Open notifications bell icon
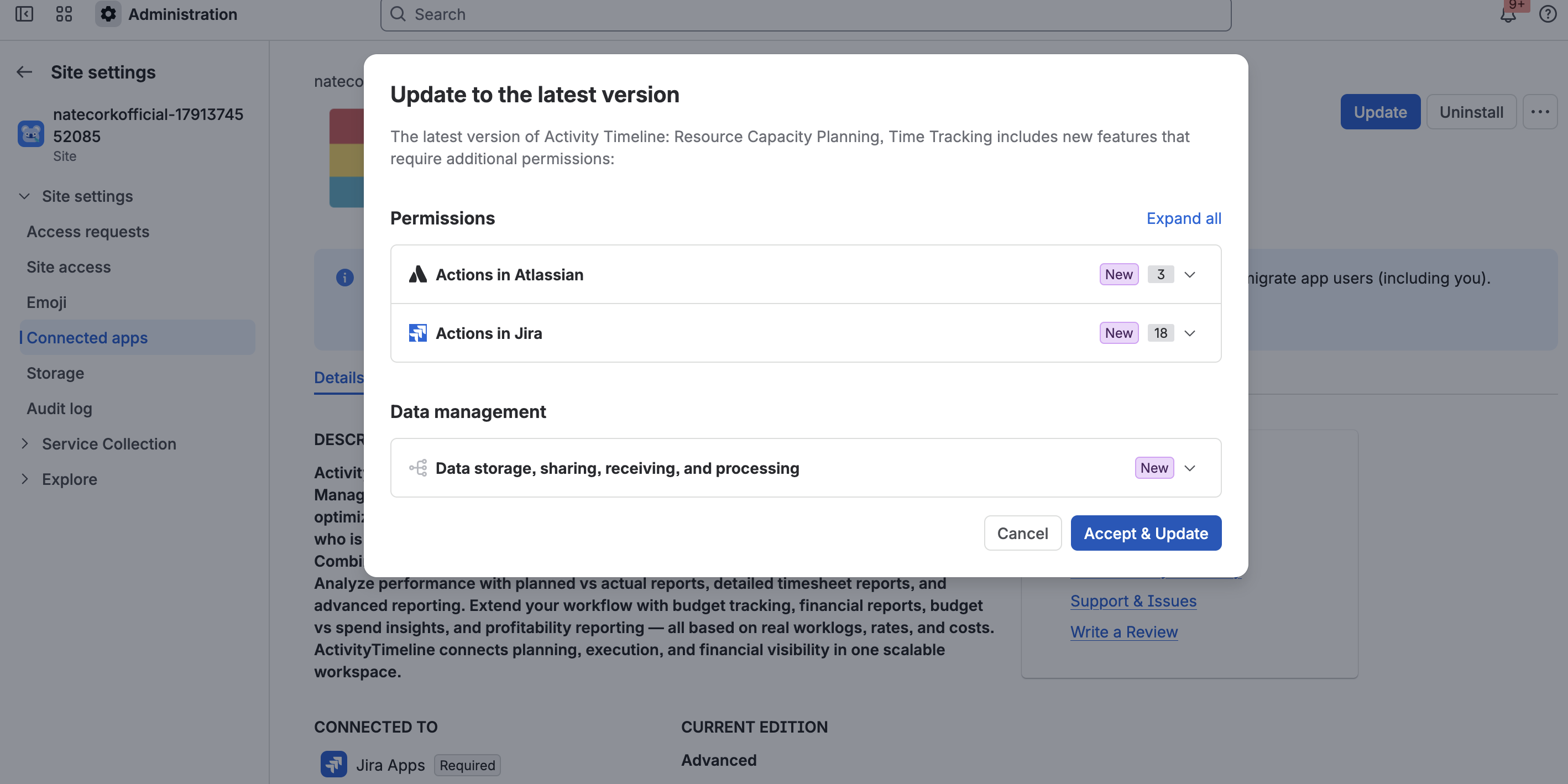This screenshot has height=784, width=1568. (x=1508, y=14)
